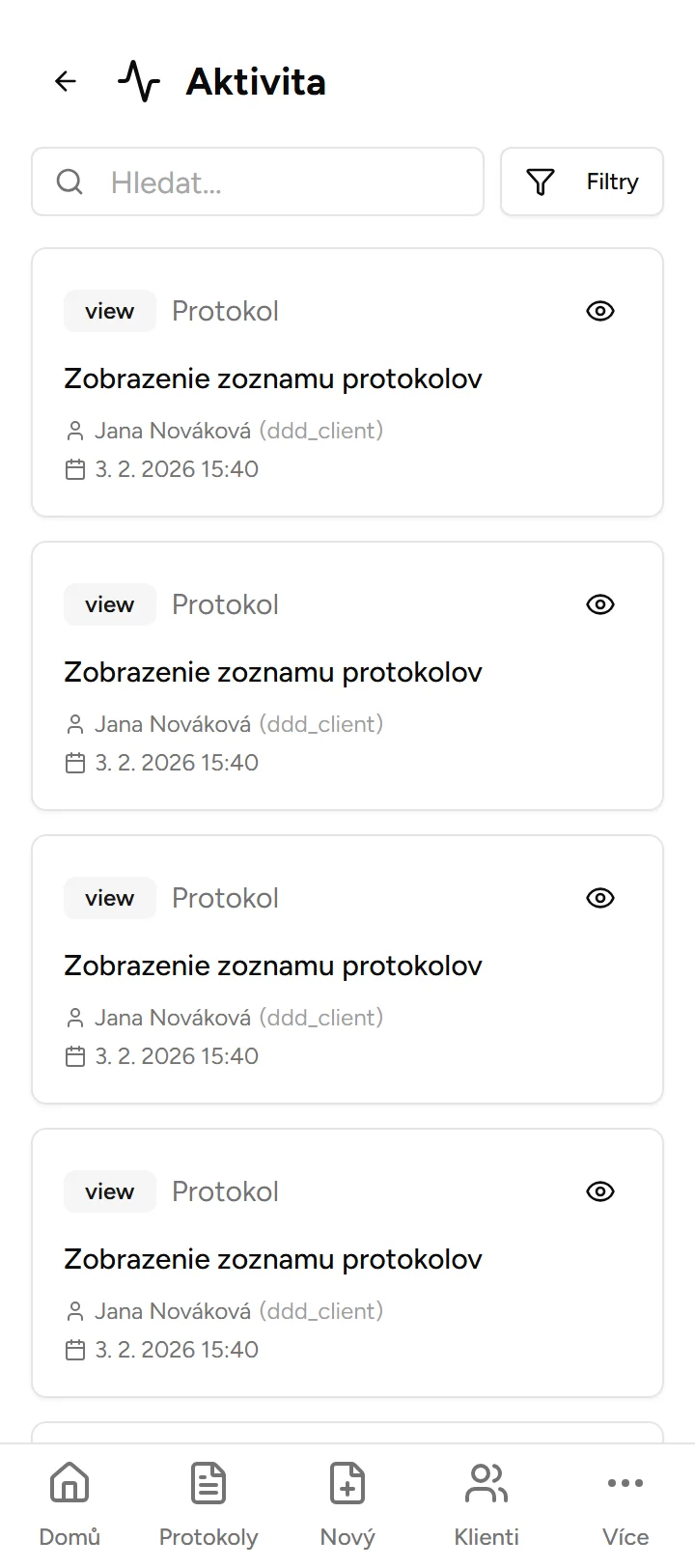Click the calendar icon on second card

click(x=75, y=763)
